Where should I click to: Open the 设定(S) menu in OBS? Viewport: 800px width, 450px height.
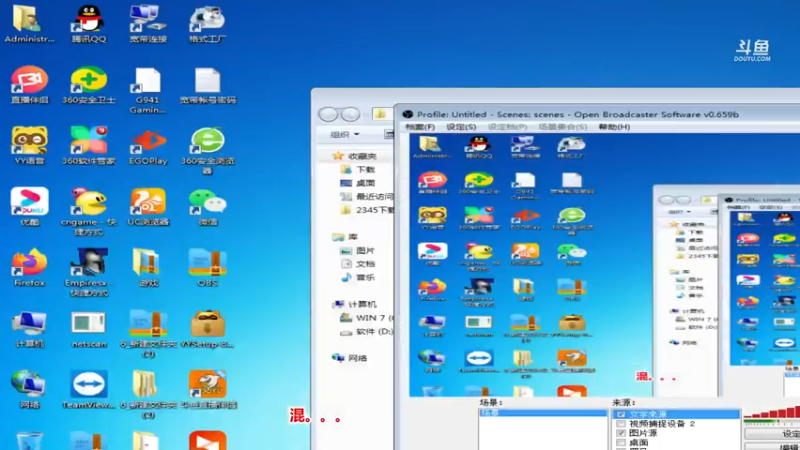pos(461,127)
